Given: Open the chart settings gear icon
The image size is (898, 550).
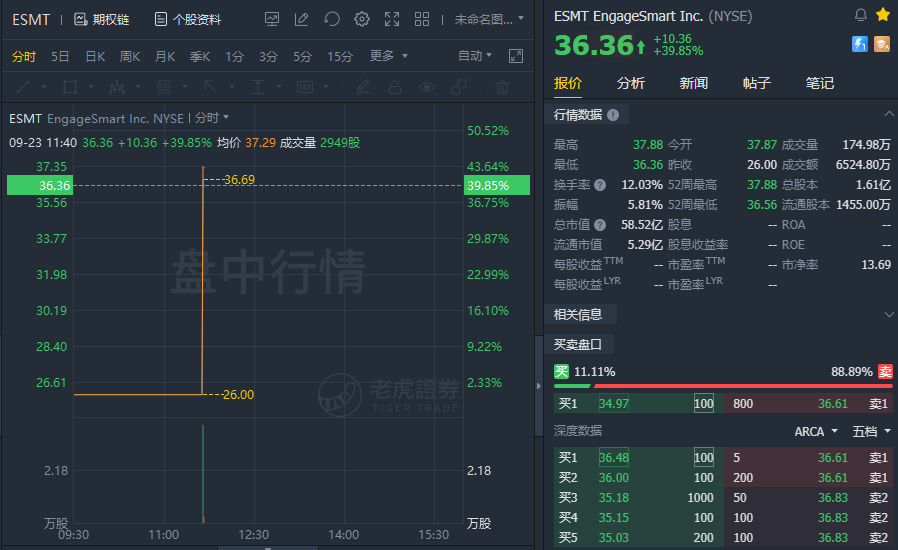Looking at the screenshot, I should point(362,19).
